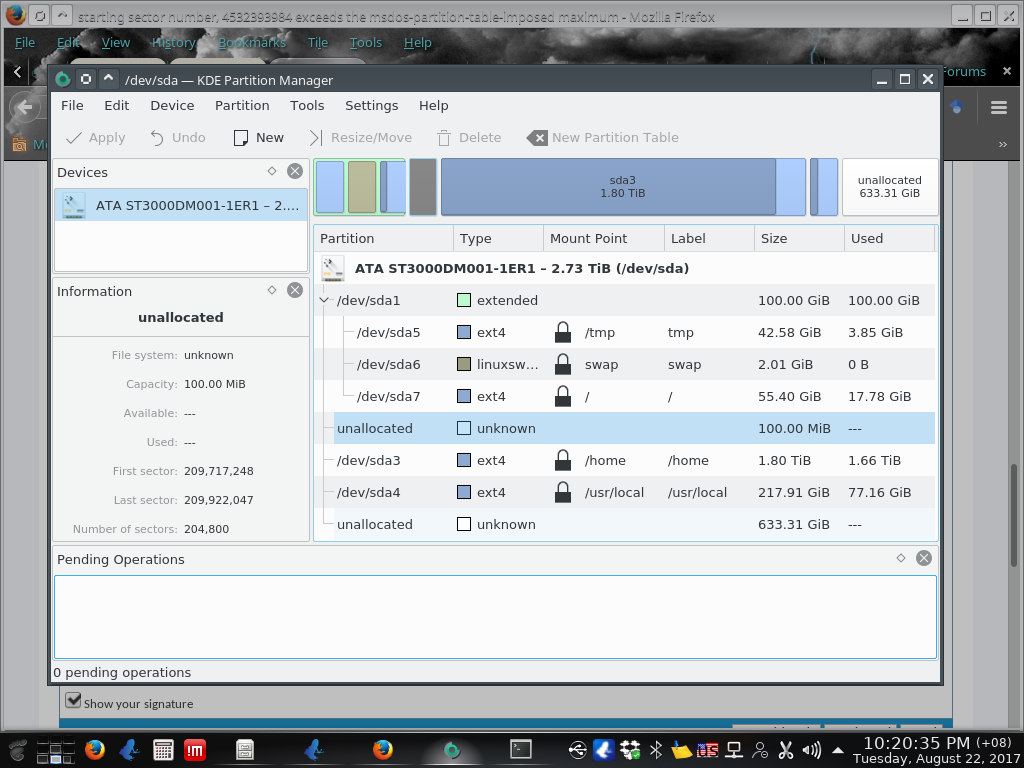
Task: Click the Mount Point column header
Action: [x=589, y=238]
